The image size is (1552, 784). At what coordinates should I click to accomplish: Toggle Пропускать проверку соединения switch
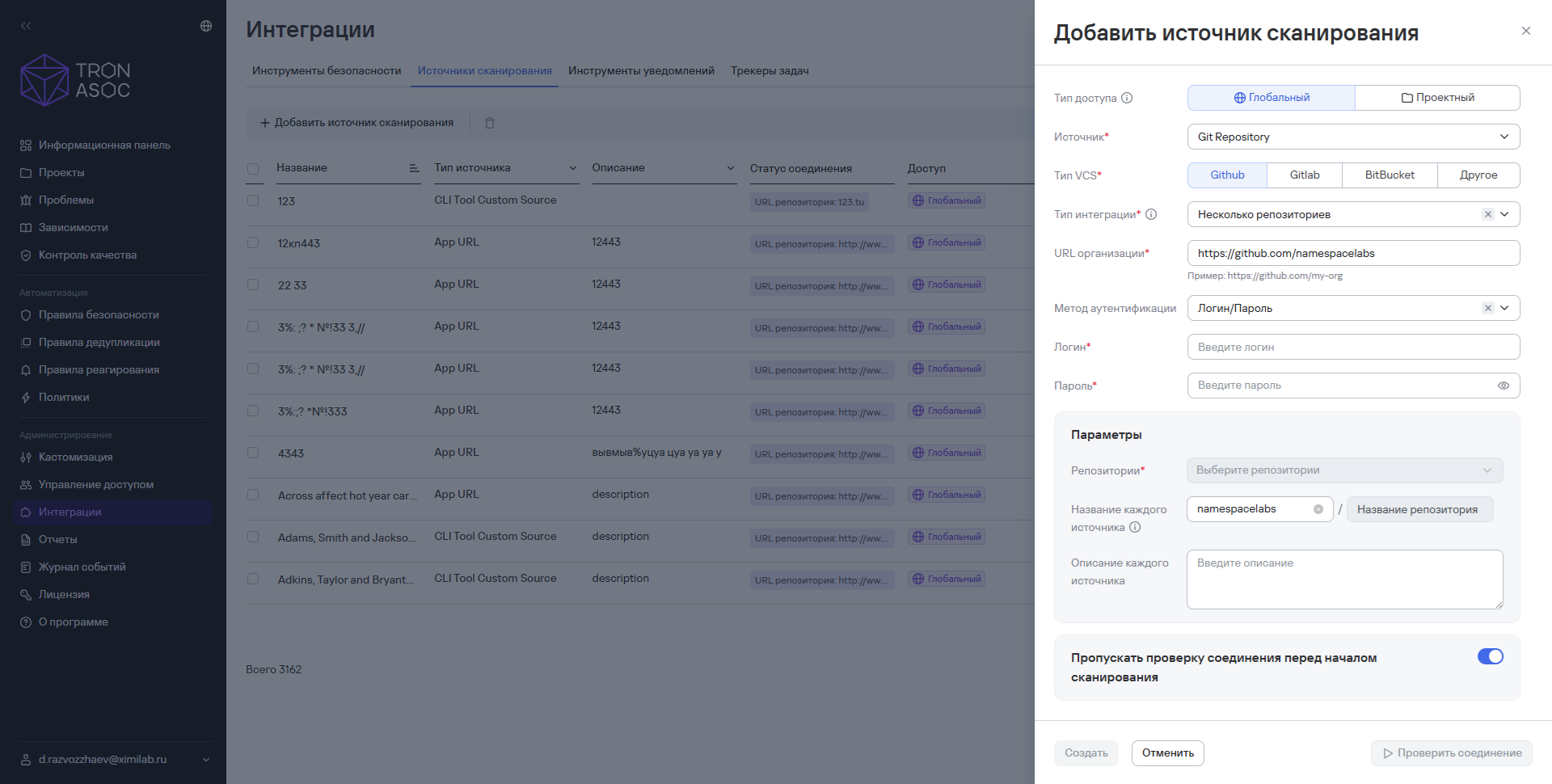1491,656
